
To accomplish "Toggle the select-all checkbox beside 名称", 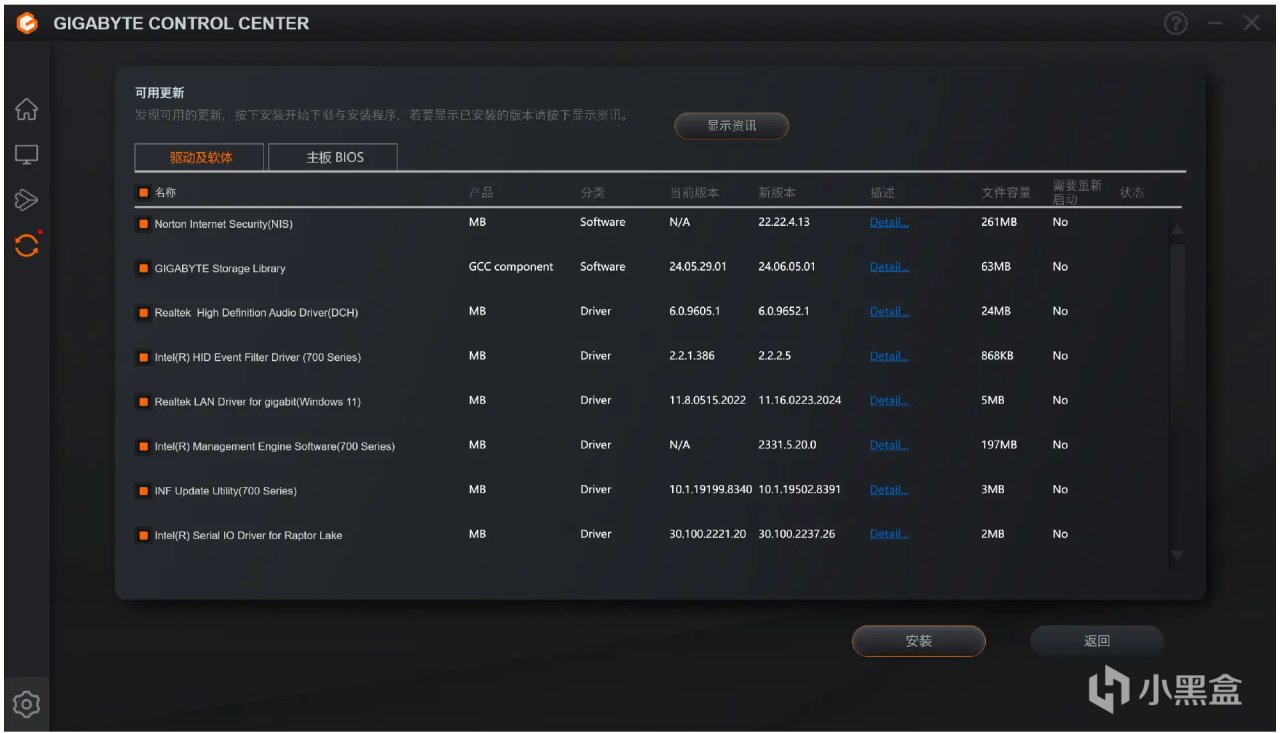I will 144,192.
